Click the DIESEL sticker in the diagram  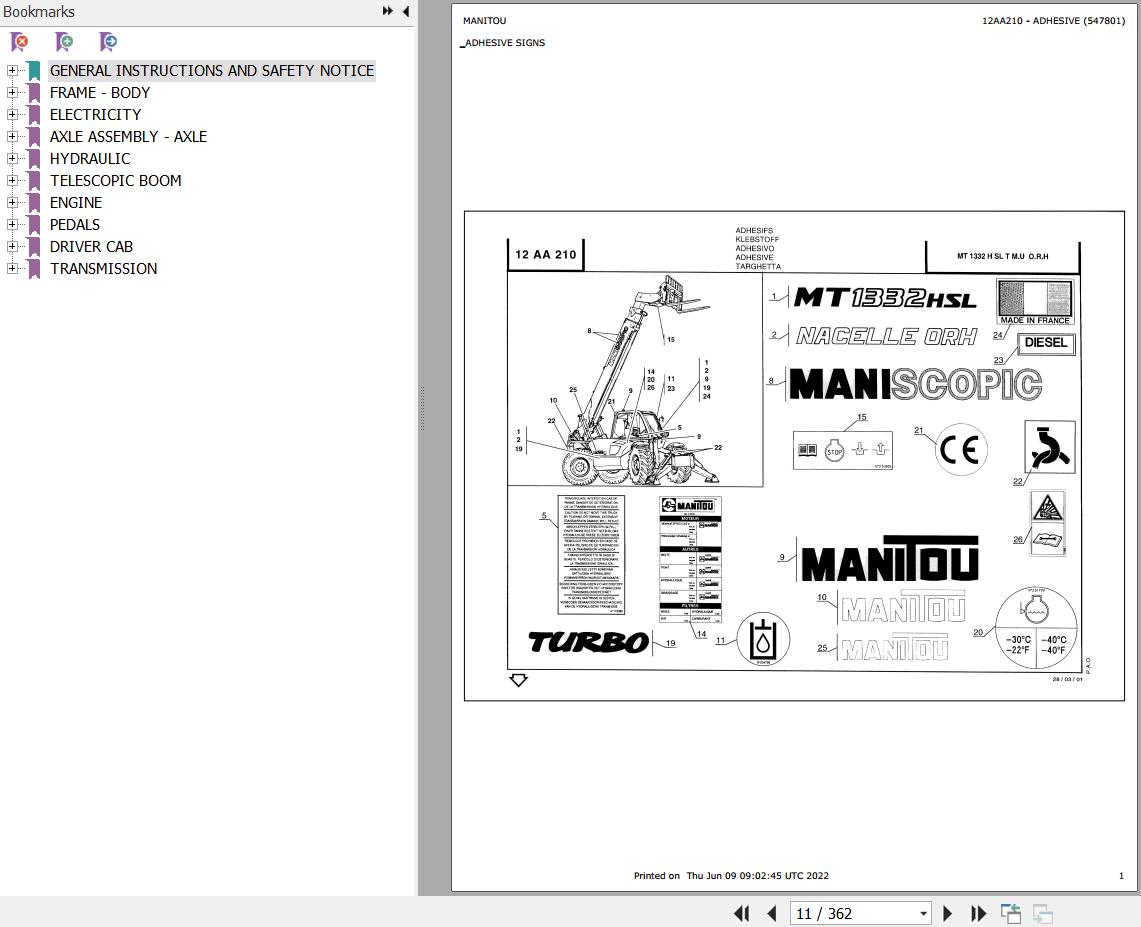1046,343
